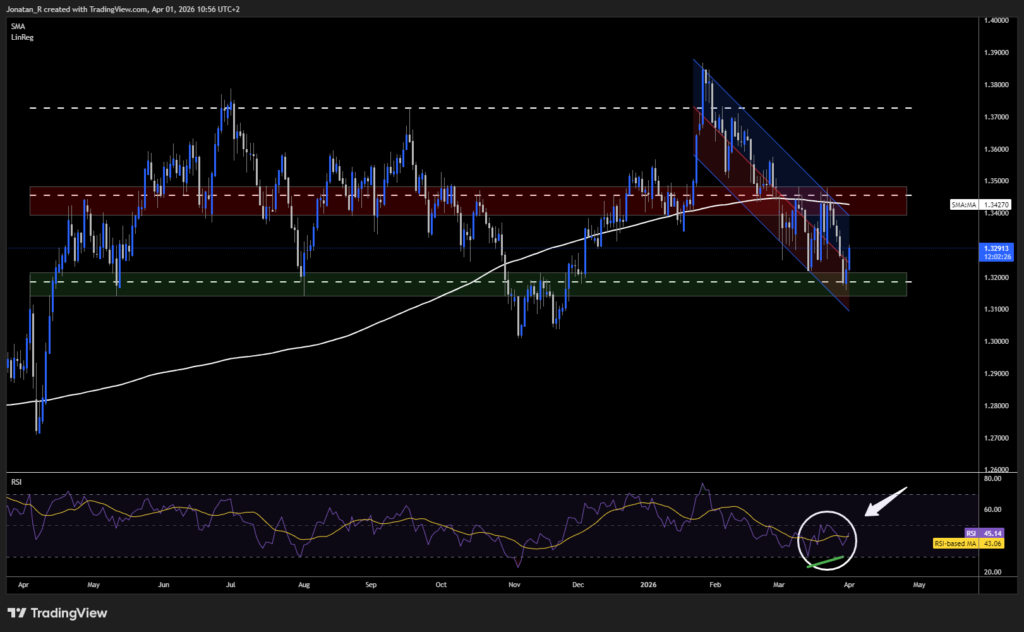
Task: Select the LinReg indicator legend label
Action: click(23, 36)
